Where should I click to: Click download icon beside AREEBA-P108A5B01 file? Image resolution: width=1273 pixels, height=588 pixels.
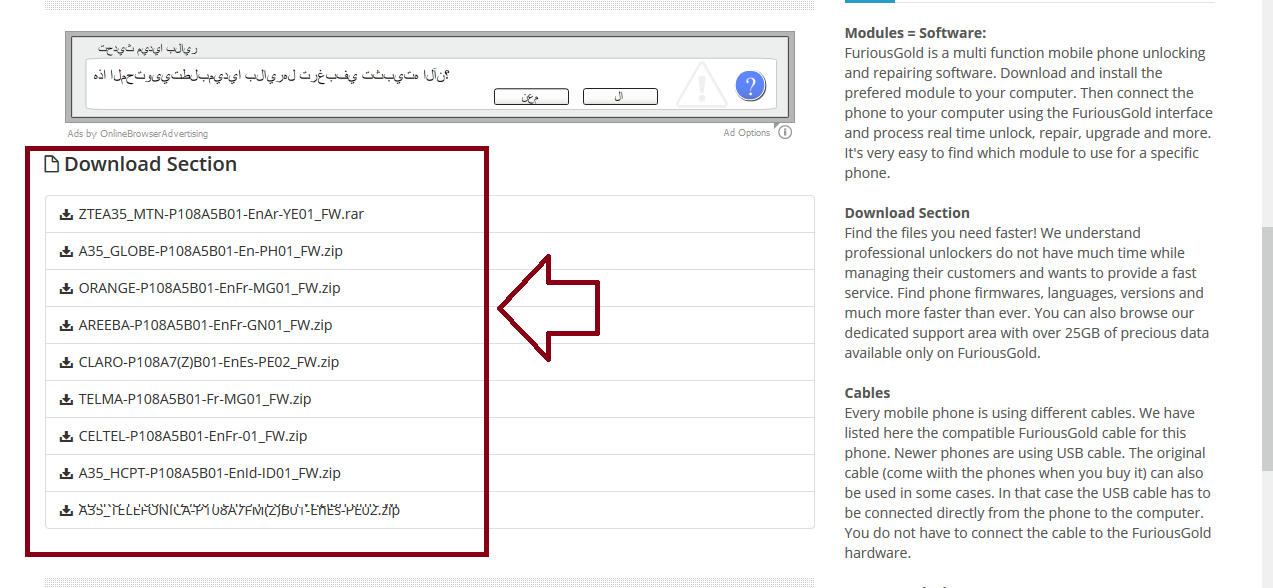pyautogui.click(x=66, y=325)
